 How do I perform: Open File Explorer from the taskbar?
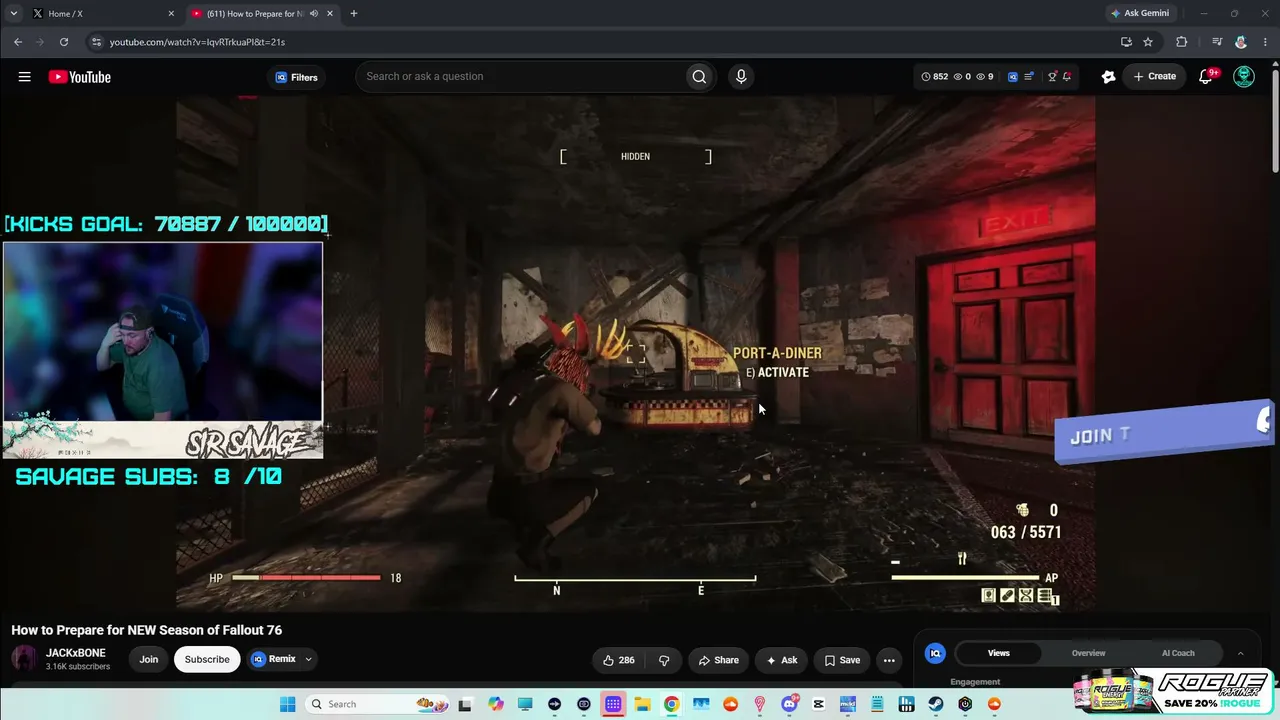click(642, 704)
